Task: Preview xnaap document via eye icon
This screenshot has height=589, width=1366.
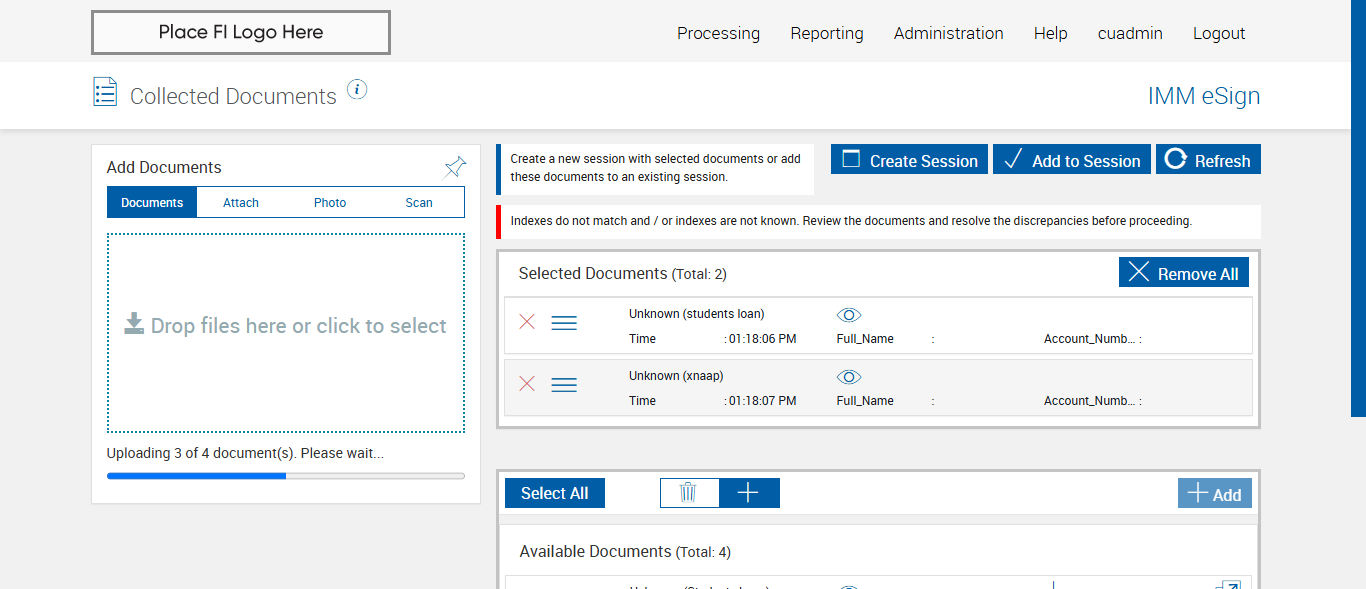Action: [848, 377]
